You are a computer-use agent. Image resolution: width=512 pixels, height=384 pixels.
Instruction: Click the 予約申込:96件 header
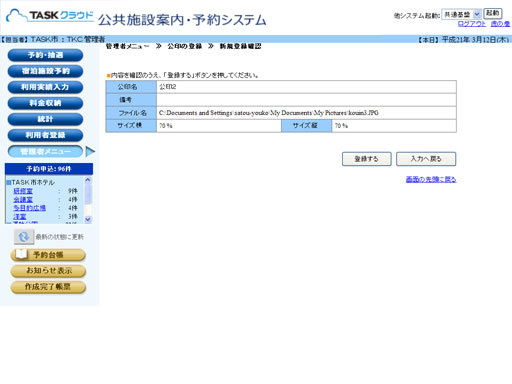click(49, 169)
